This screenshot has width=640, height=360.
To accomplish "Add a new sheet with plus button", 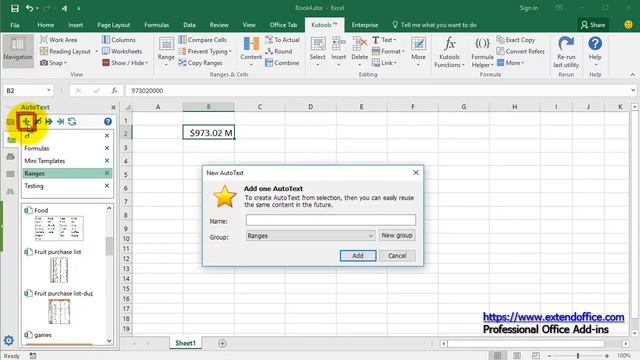I will coord(222,343).
